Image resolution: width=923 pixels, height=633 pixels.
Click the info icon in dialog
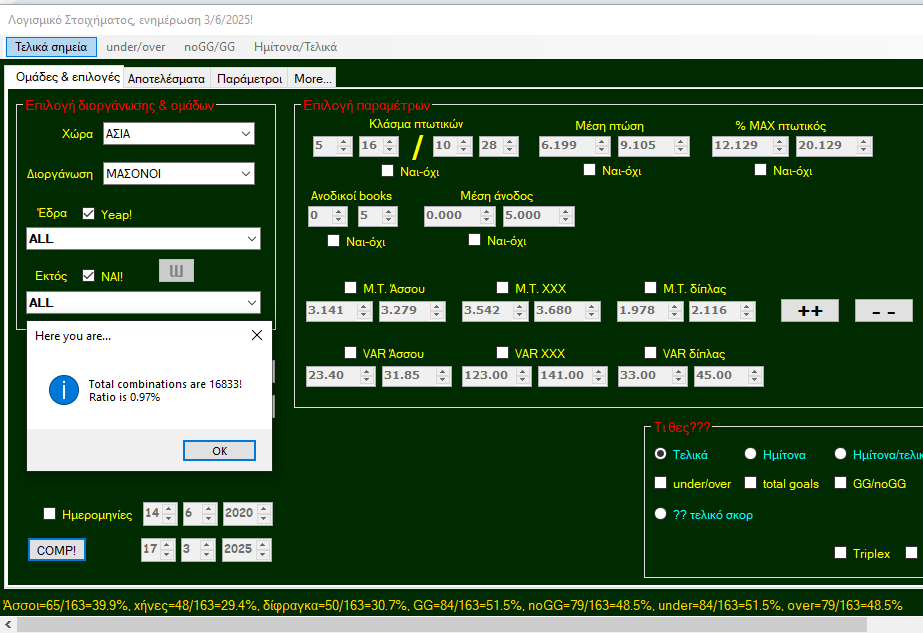point(64,390)
